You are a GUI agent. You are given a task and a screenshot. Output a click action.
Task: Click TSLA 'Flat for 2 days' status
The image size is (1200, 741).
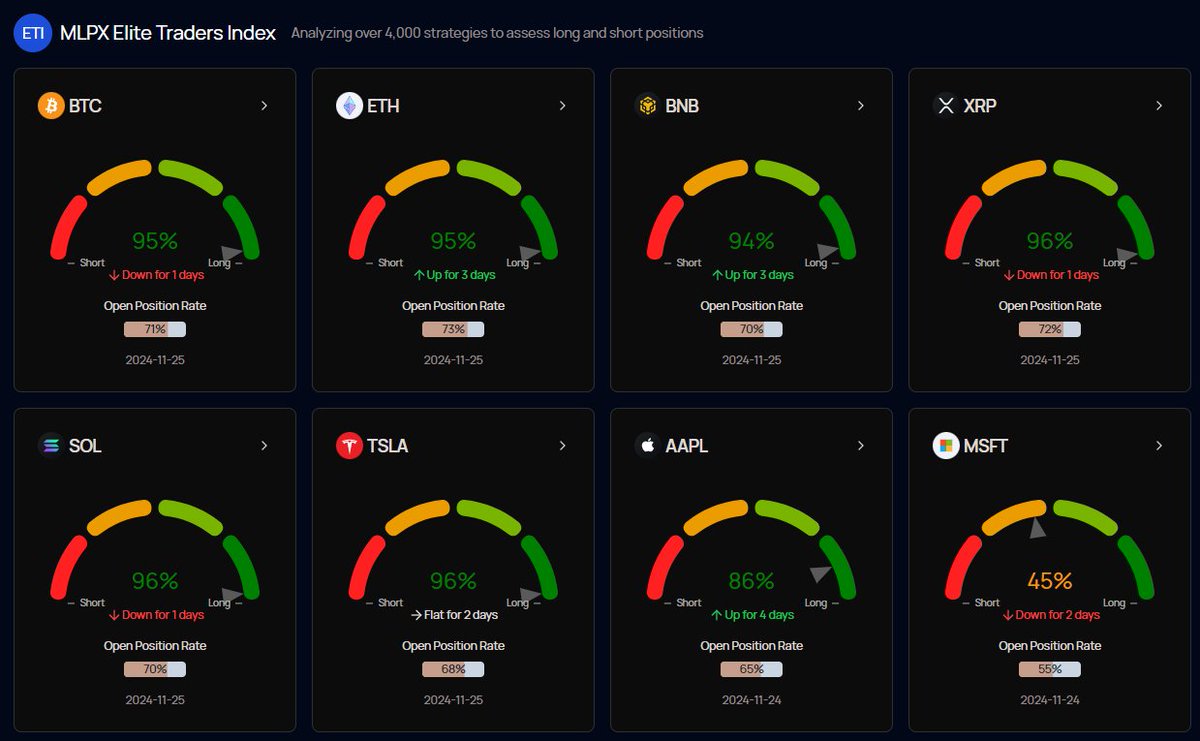[x=453, y=615]
